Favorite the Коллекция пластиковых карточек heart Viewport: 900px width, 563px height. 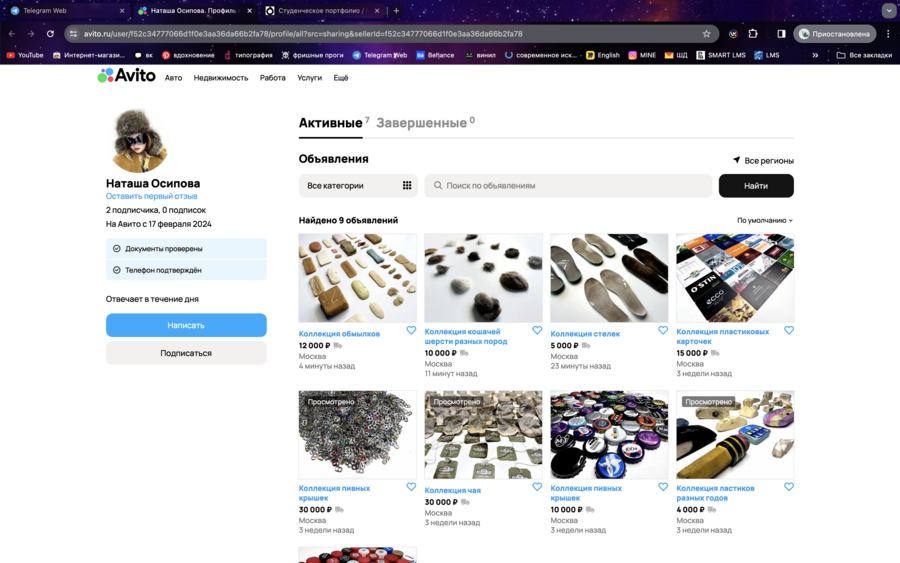tap(789, 331)
